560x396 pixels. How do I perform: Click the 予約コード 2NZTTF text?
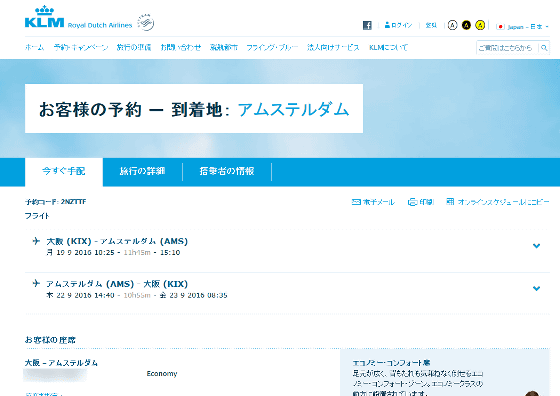coord(55,202)
